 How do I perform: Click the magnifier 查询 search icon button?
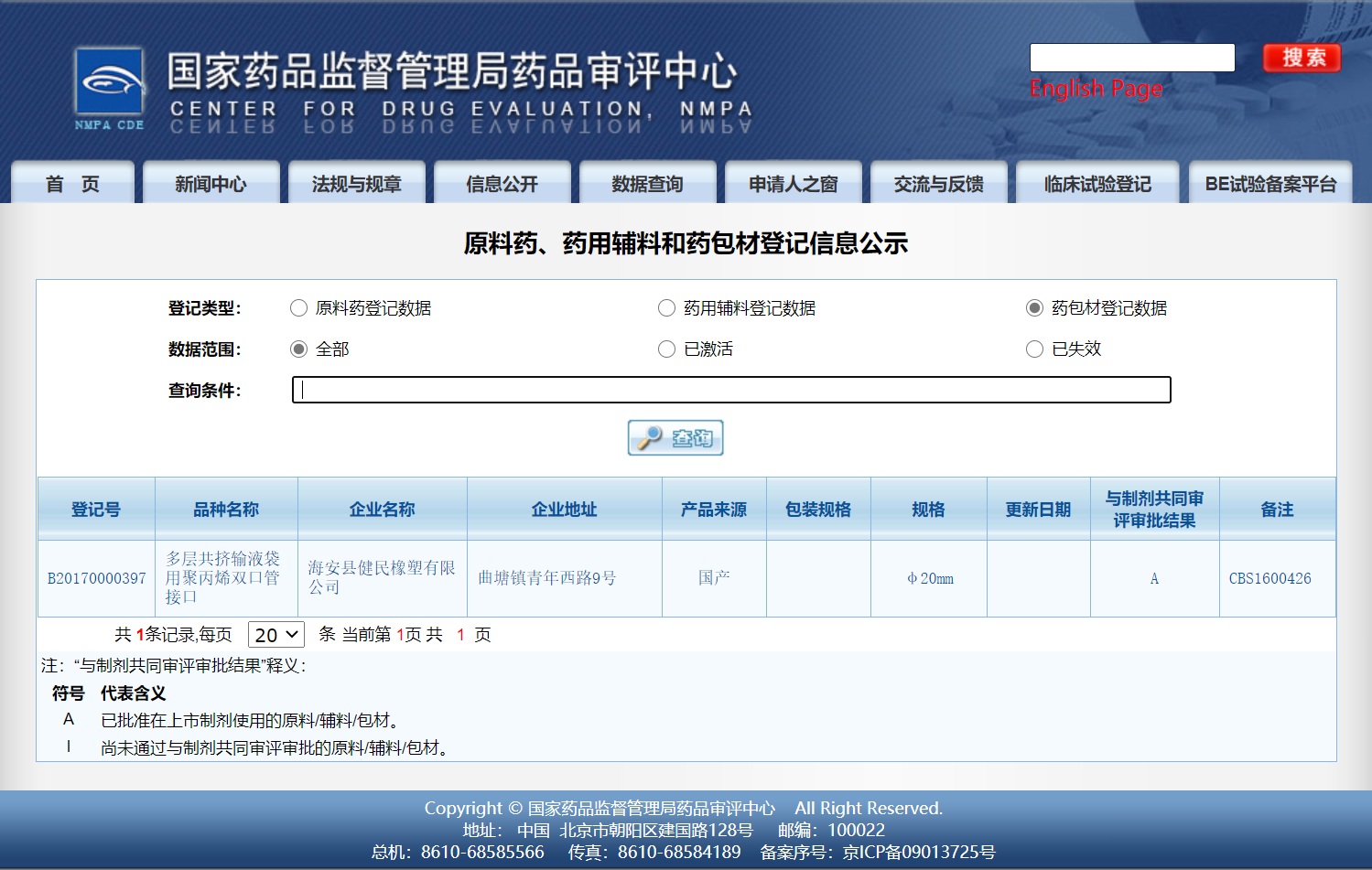coord(675,437)
